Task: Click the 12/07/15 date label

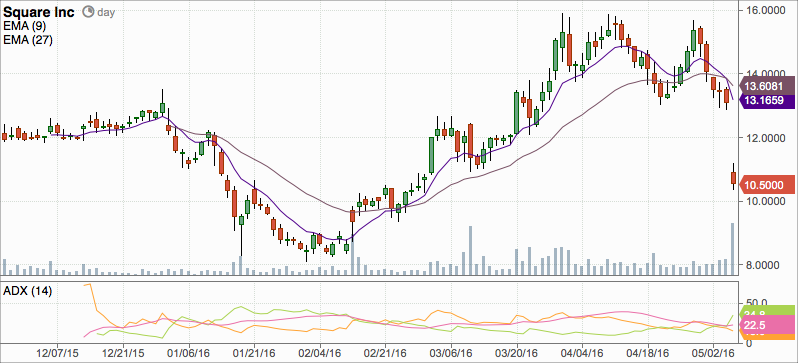Action: [58, 352]
